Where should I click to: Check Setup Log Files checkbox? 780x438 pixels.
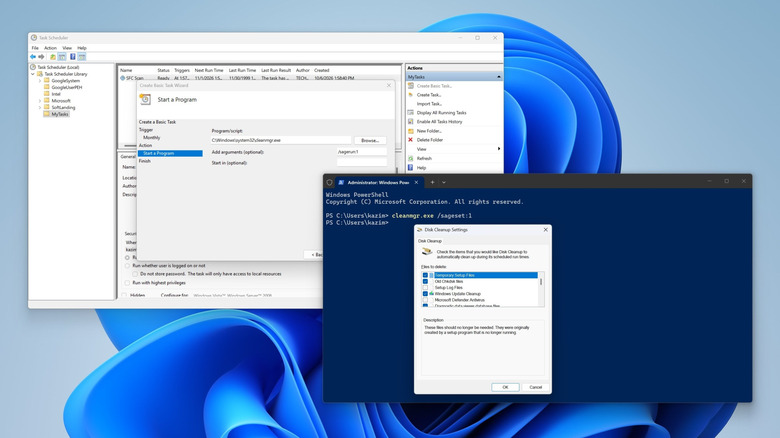click(x=425, y=288)
